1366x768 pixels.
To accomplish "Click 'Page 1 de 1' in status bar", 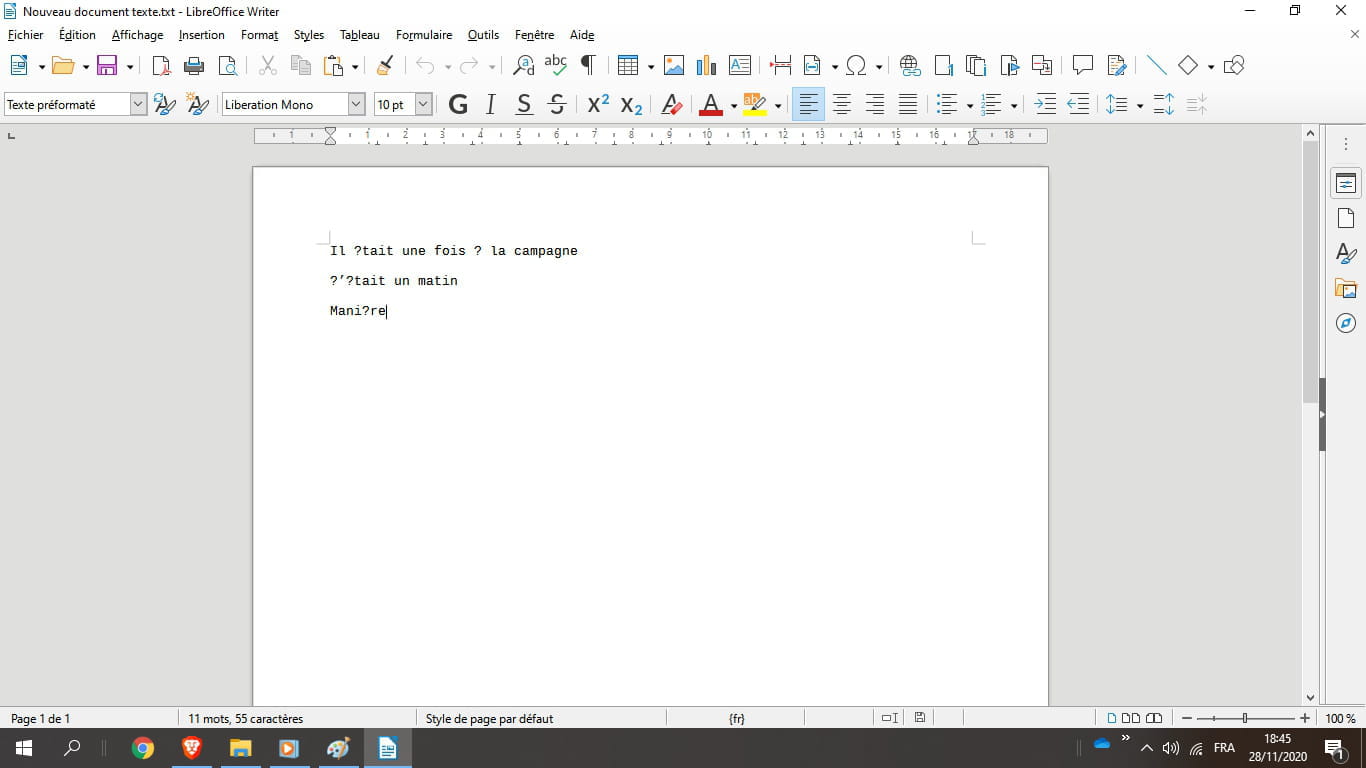I will (x=41, y=718).
